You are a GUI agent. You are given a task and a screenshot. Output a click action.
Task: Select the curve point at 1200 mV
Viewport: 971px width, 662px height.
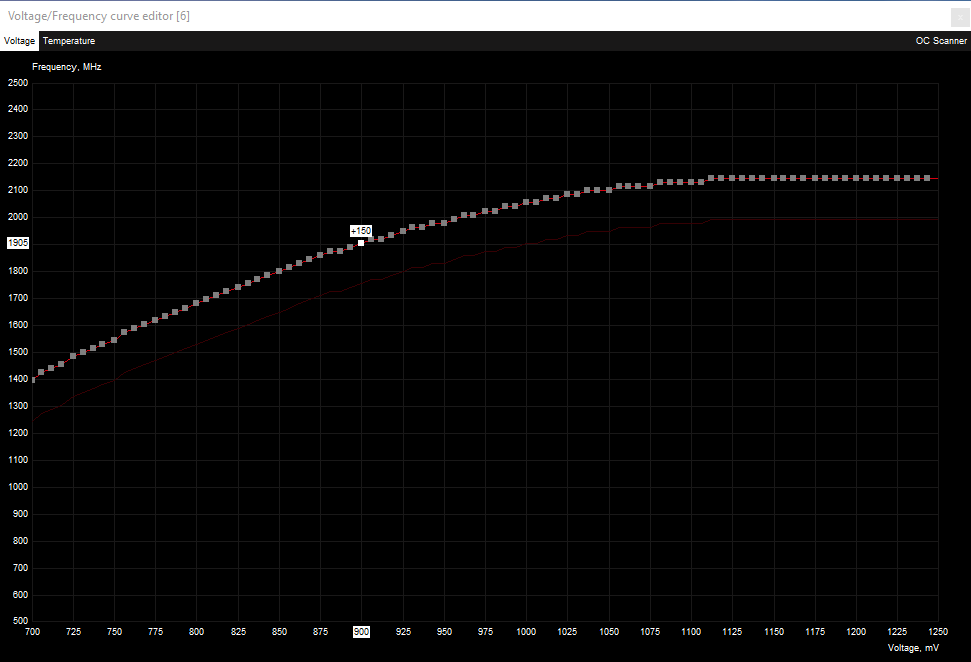[855, 178]
